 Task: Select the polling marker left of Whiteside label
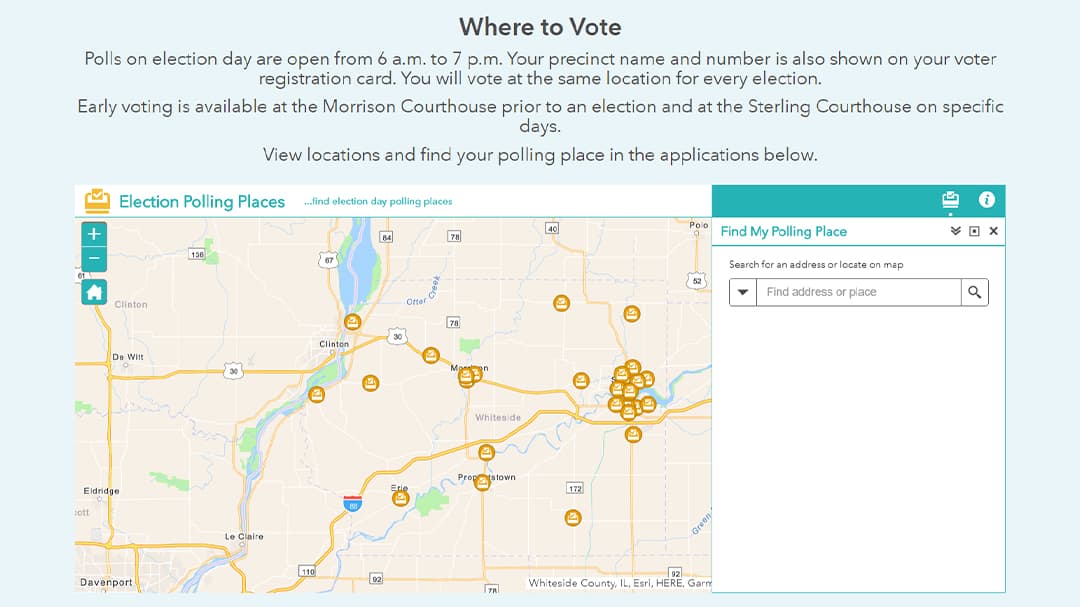tap(466, 378)
